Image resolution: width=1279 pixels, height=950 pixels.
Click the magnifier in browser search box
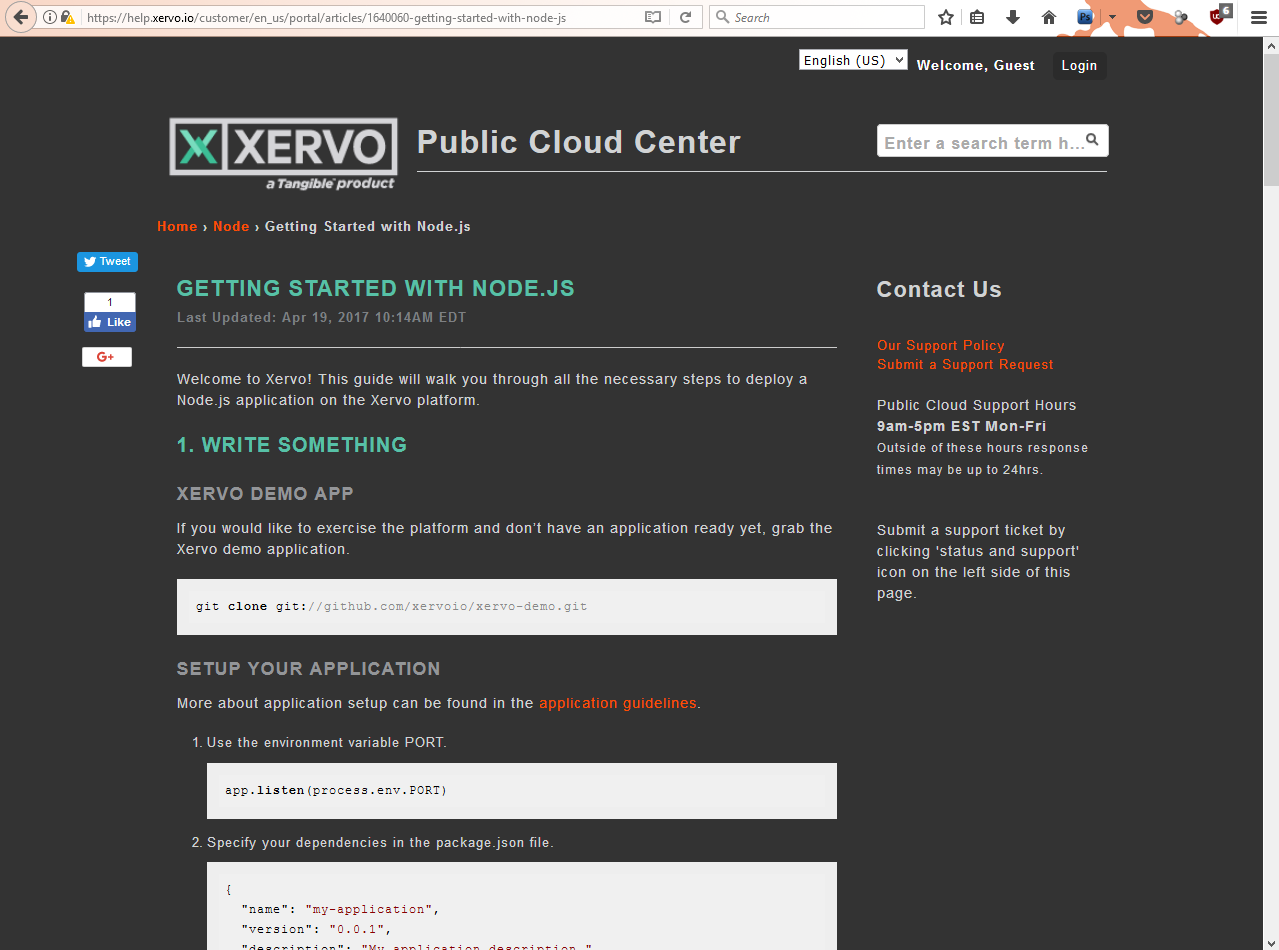coord(723,17)
